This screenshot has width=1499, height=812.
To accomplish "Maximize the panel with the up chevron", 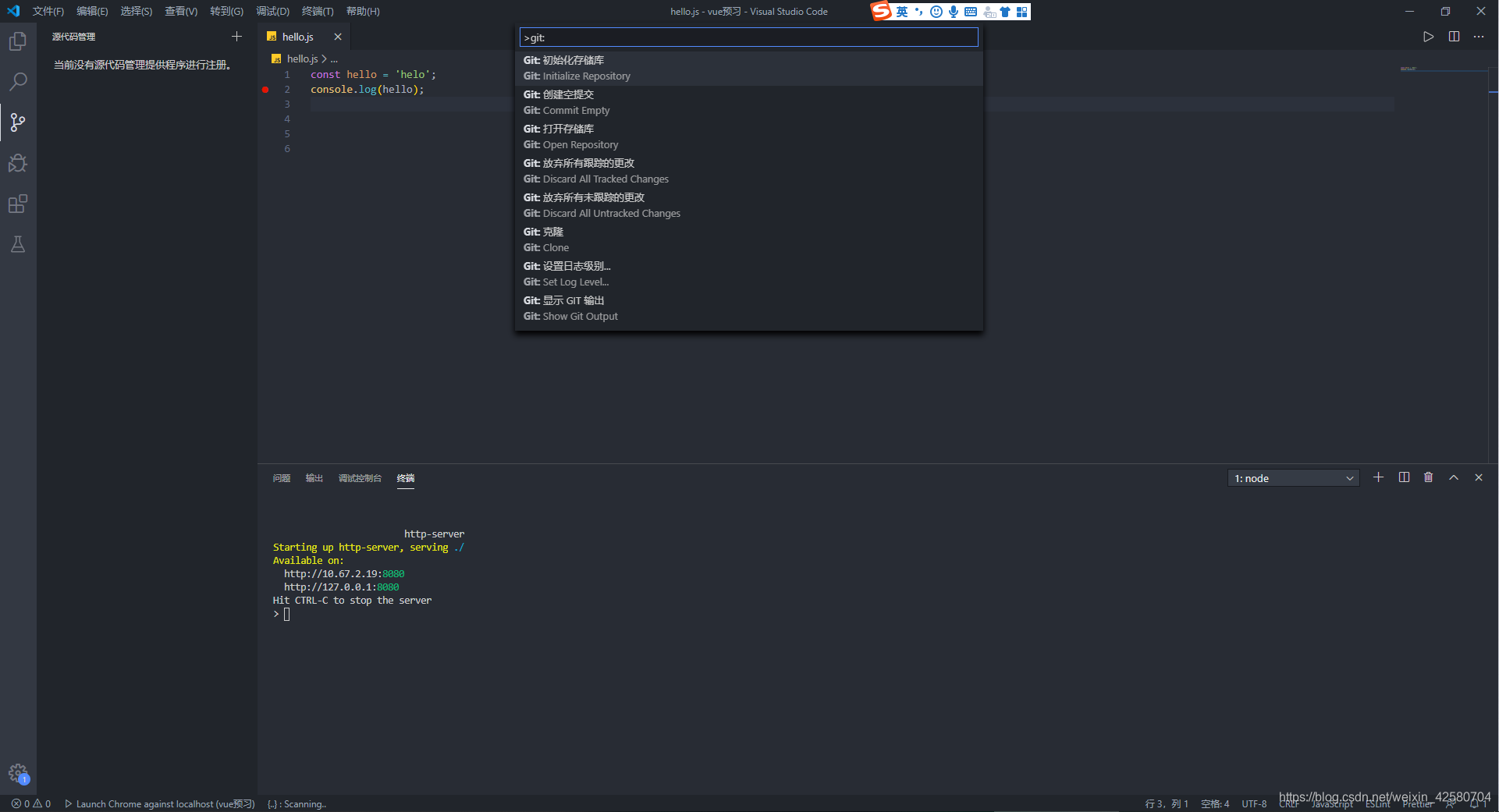I will (x=1454, y=477).
